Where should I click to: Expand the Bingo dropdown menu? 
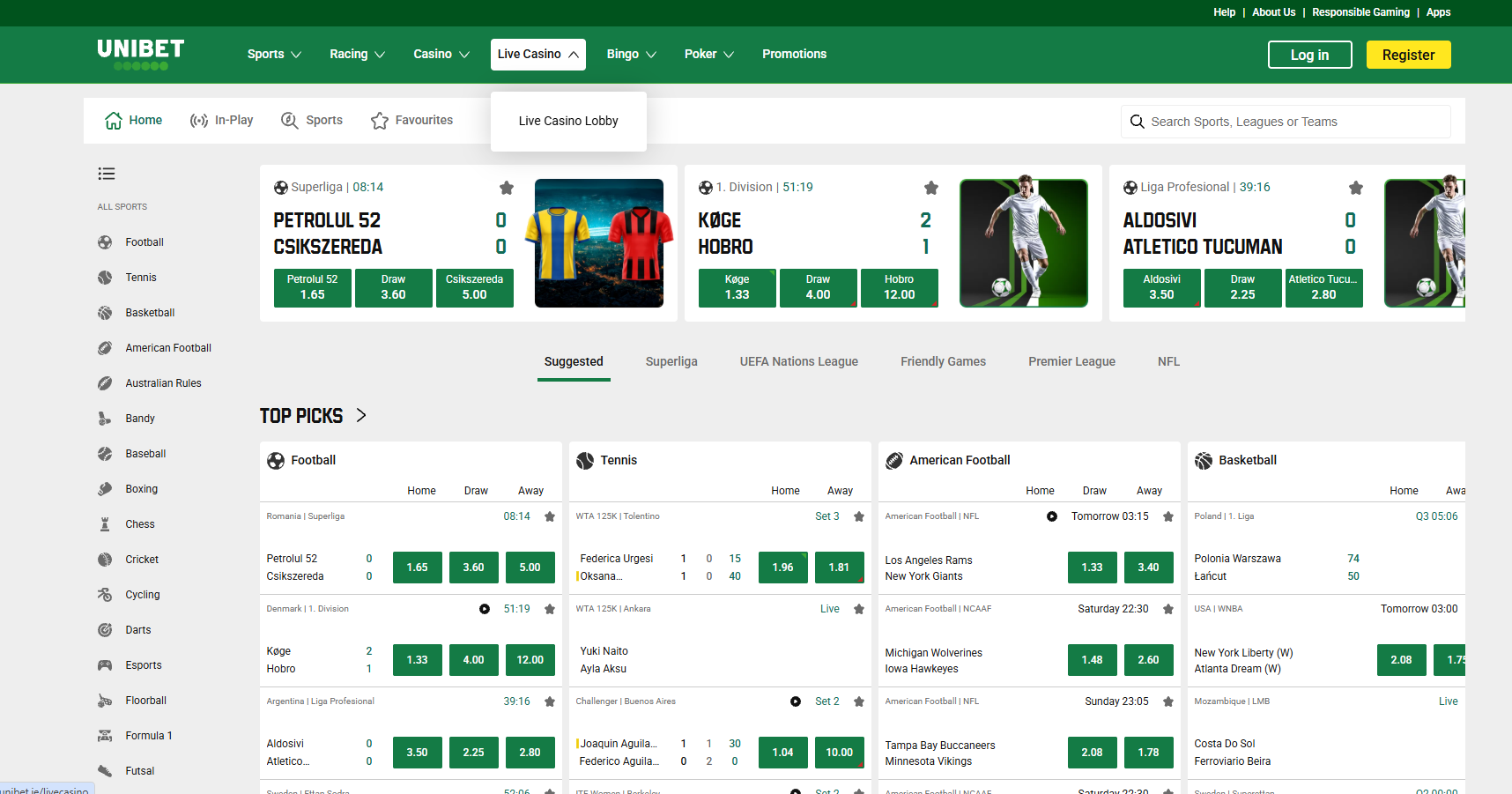click(632, 55)
